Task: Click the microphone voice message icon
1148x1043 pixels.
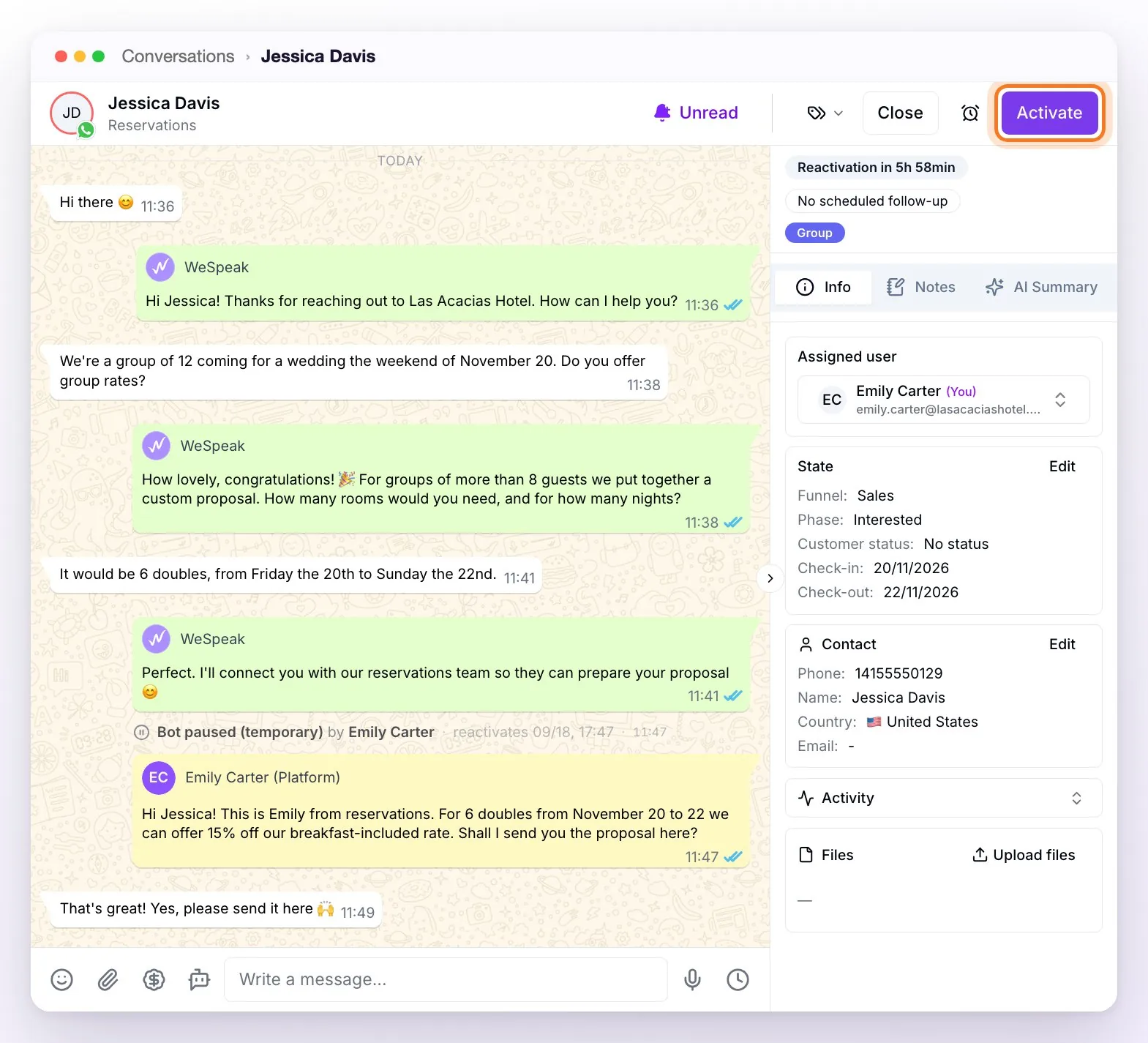Action: [x=692, y=979]
